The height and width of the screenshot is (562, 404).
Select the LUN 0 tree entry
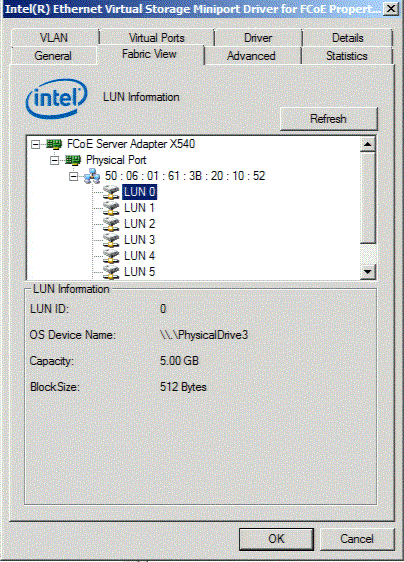pyautogui.click(x=139, y=192)
